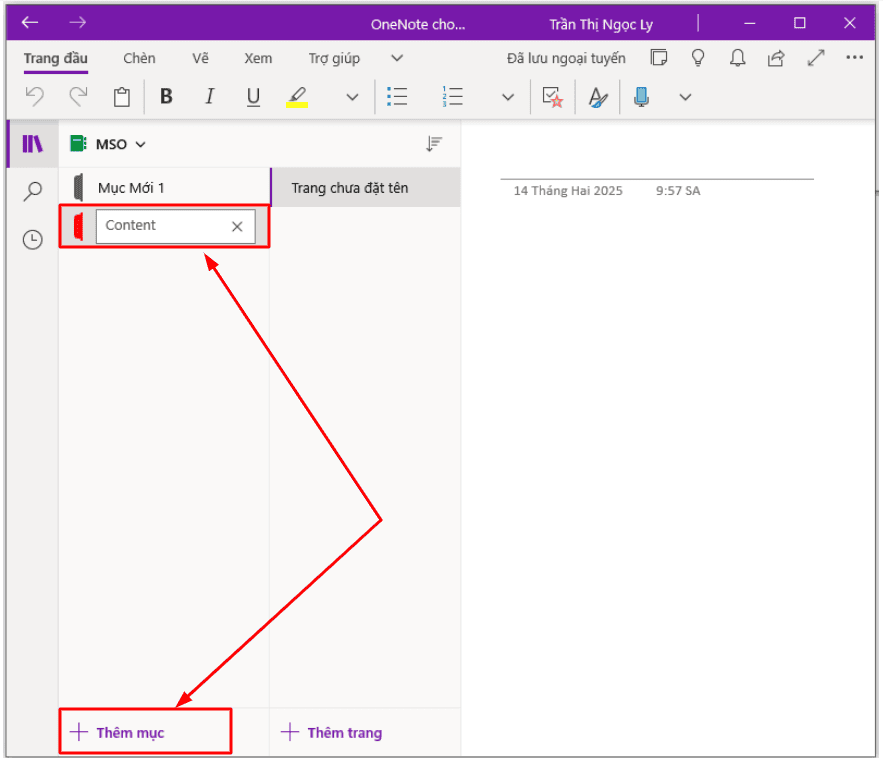The height and width of the screenshot is (761, 883).
Task: Switch to the Vẽ tab
Action: (x=200, y=59)
